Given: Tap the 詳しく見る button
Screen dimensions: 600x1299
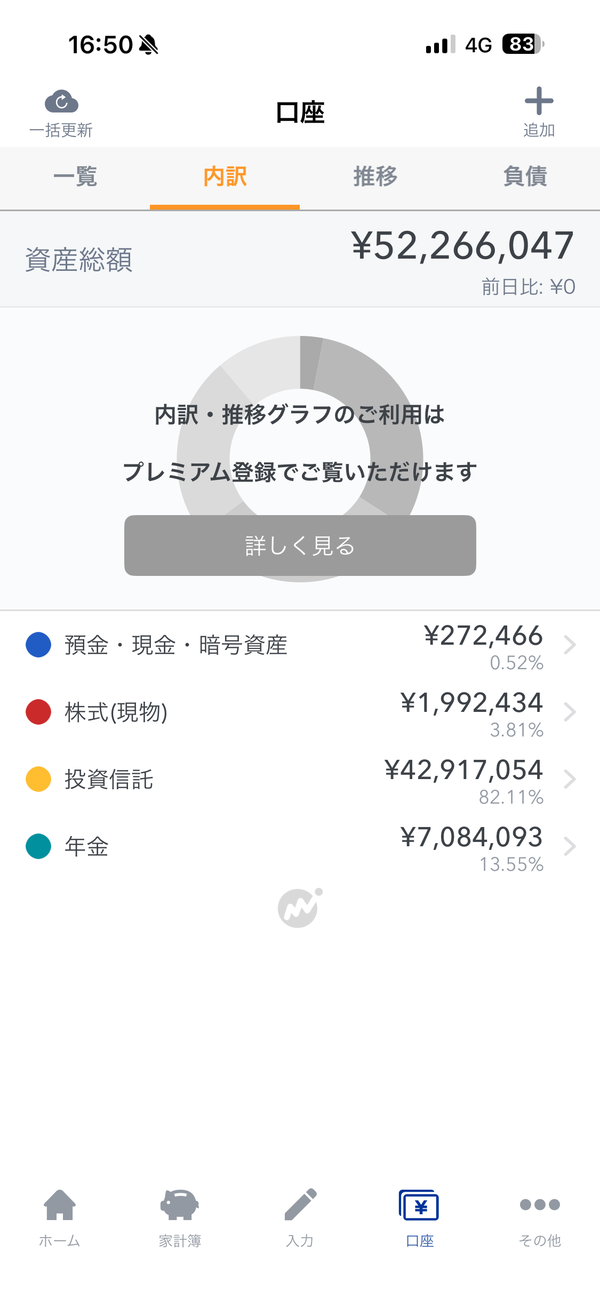Looking at the screenshot, I should click(x=299, y=545).
